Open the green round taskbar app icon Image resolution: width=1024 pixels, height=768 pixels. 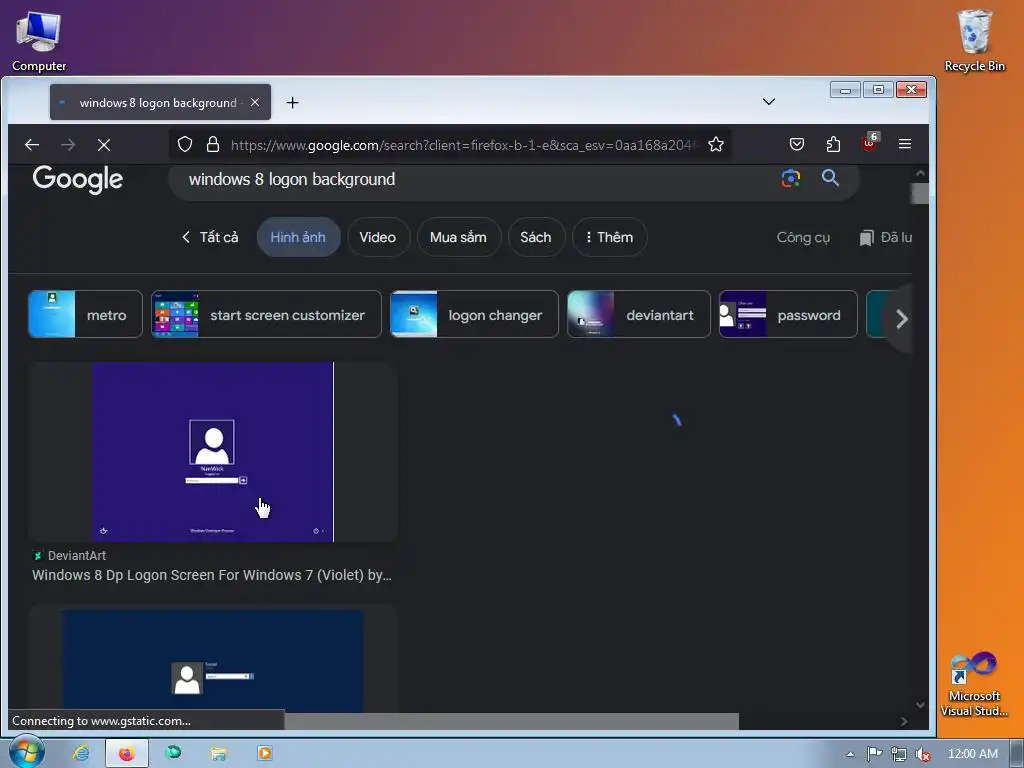click(173, 753)
